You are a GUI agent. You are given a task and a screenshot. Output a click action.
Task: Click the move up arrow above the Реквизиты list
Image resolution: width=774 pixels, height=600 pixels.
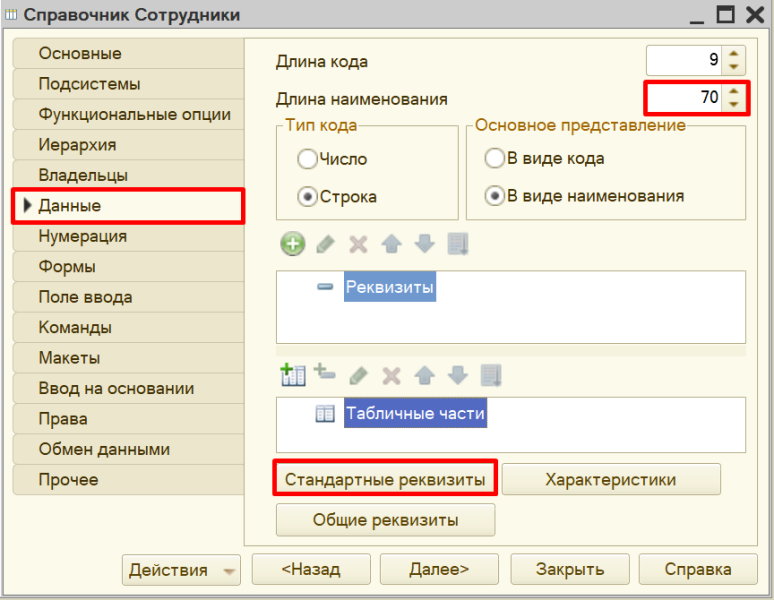click(393, 244)
